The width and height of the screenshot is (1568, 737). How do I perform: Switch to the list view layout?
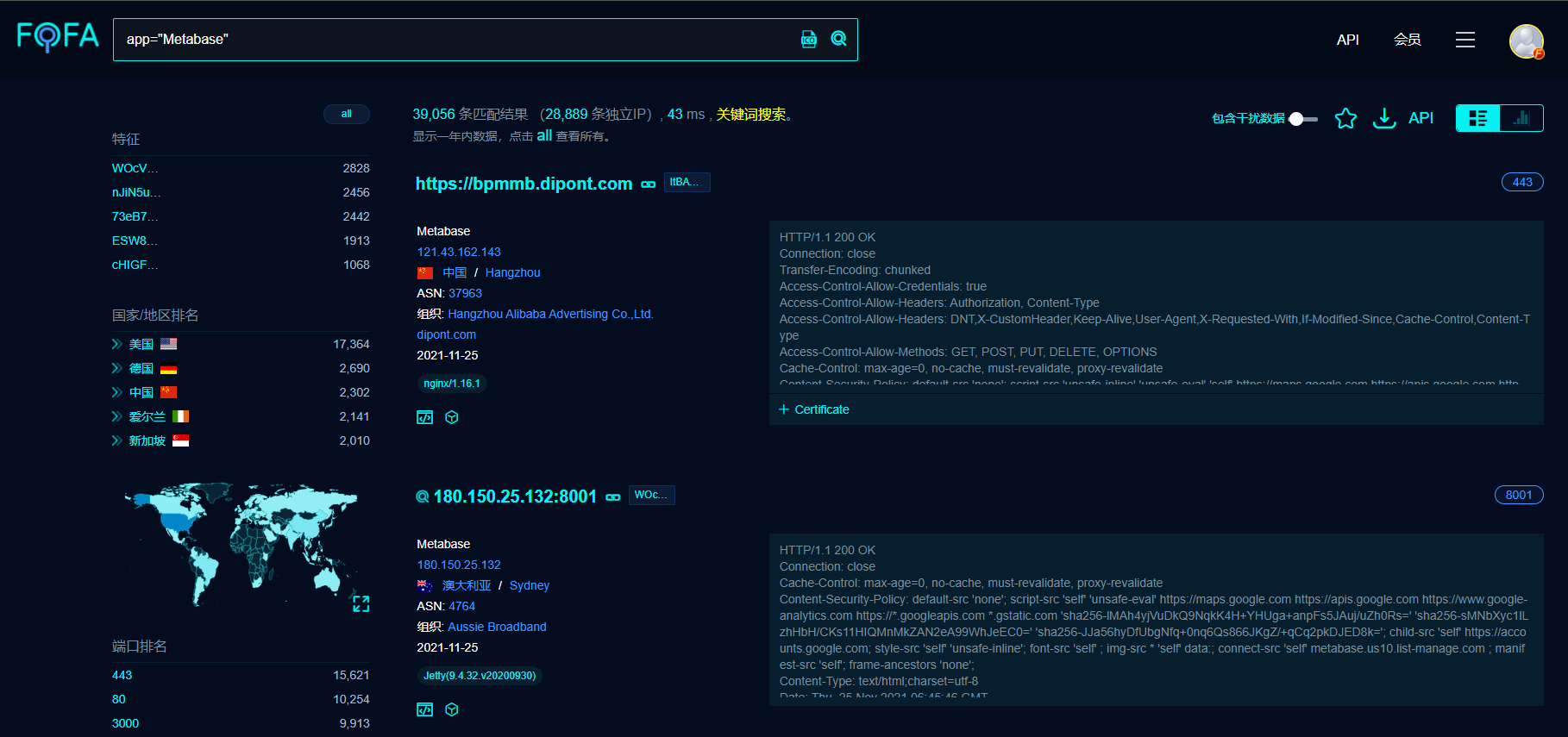(x=1478, y=118)
